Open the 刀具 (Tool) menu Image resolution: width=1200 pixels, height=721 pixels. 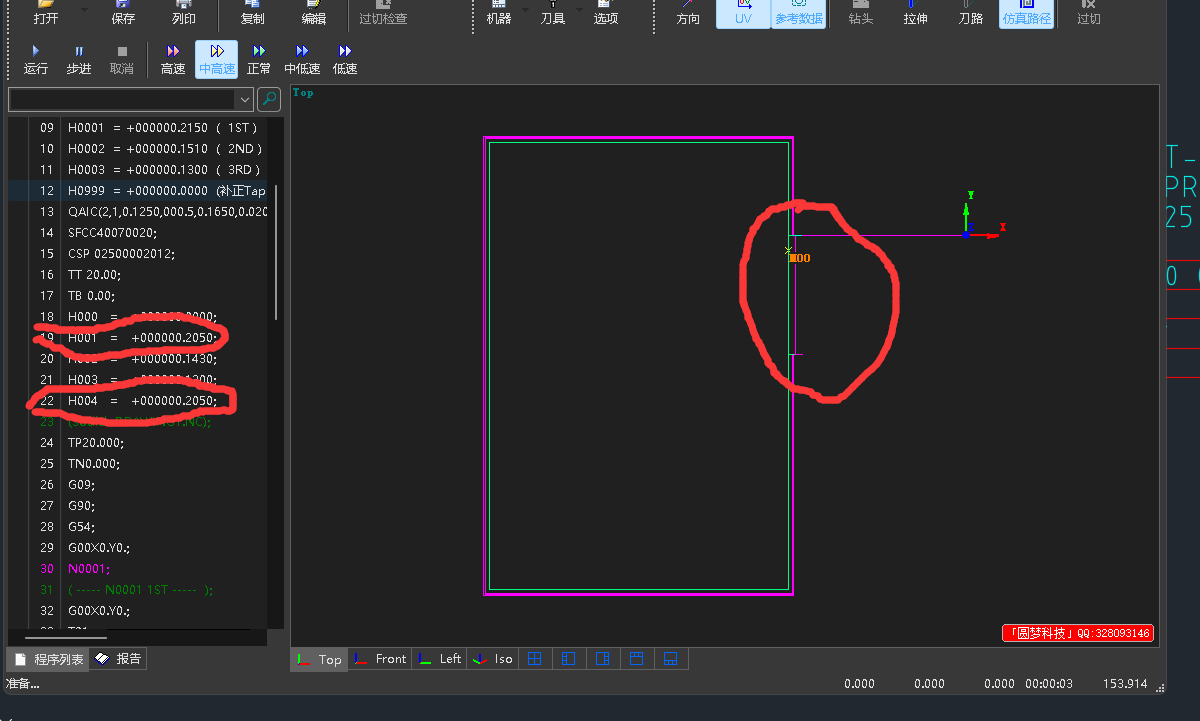click(x=553, y=13)
